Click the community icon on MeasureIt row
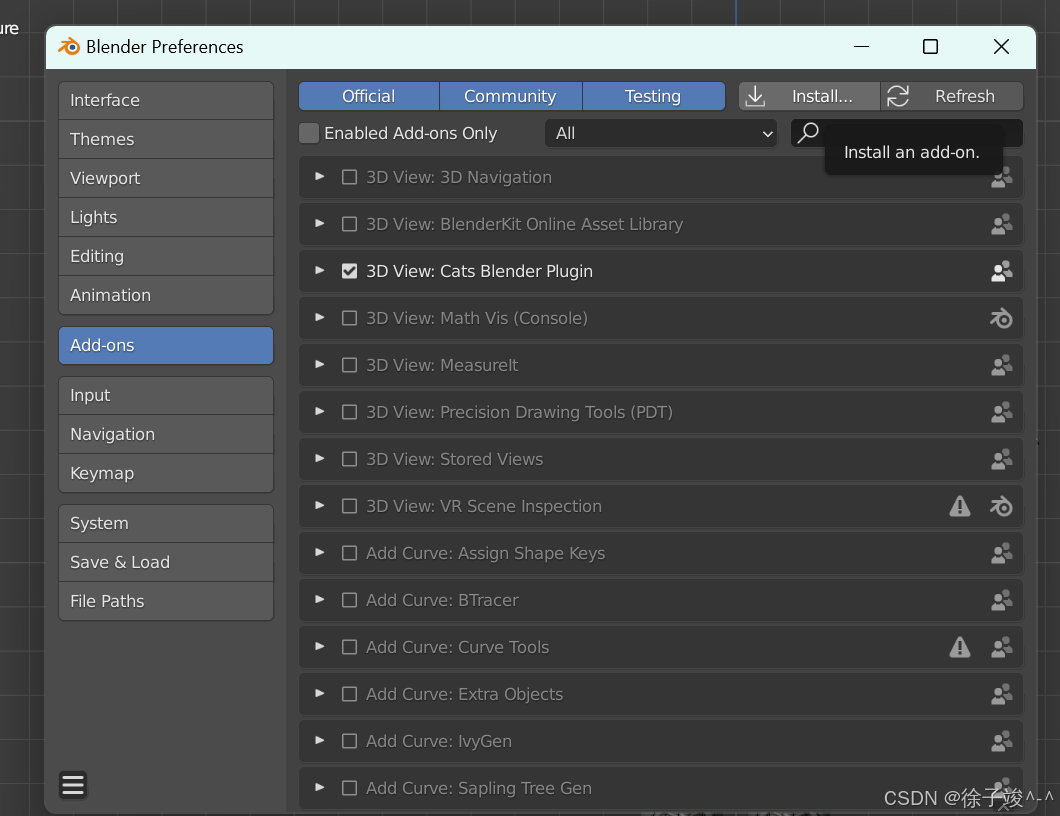Screen dimensions: 1060x816 coord(1001,365)
